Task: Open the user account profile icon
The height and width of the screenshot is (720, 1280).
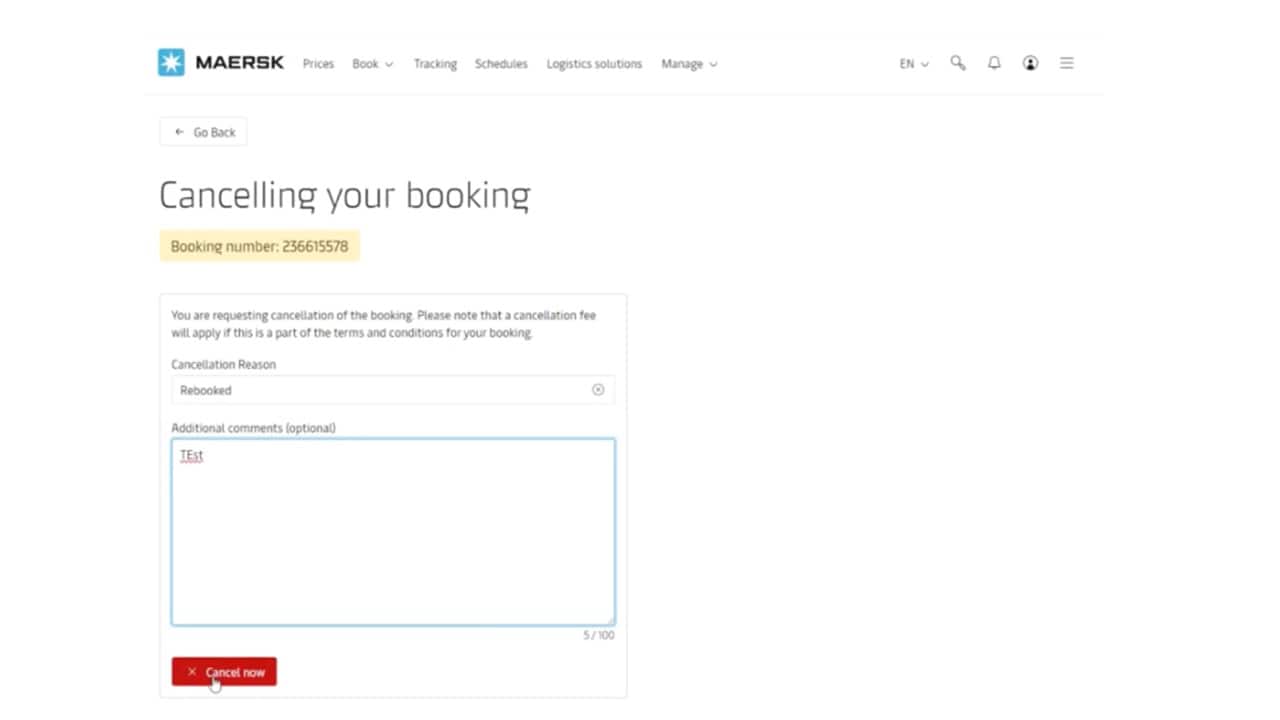Action: pyautogui.click(x=1030, y=63)
